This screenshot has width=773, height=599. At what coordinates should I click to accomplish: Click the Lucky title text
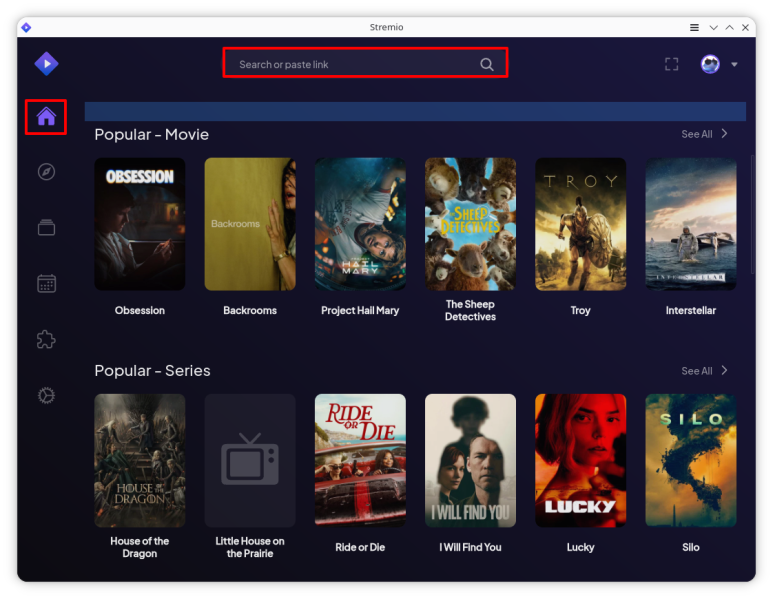pyautogui.click(x=581, y=547)
